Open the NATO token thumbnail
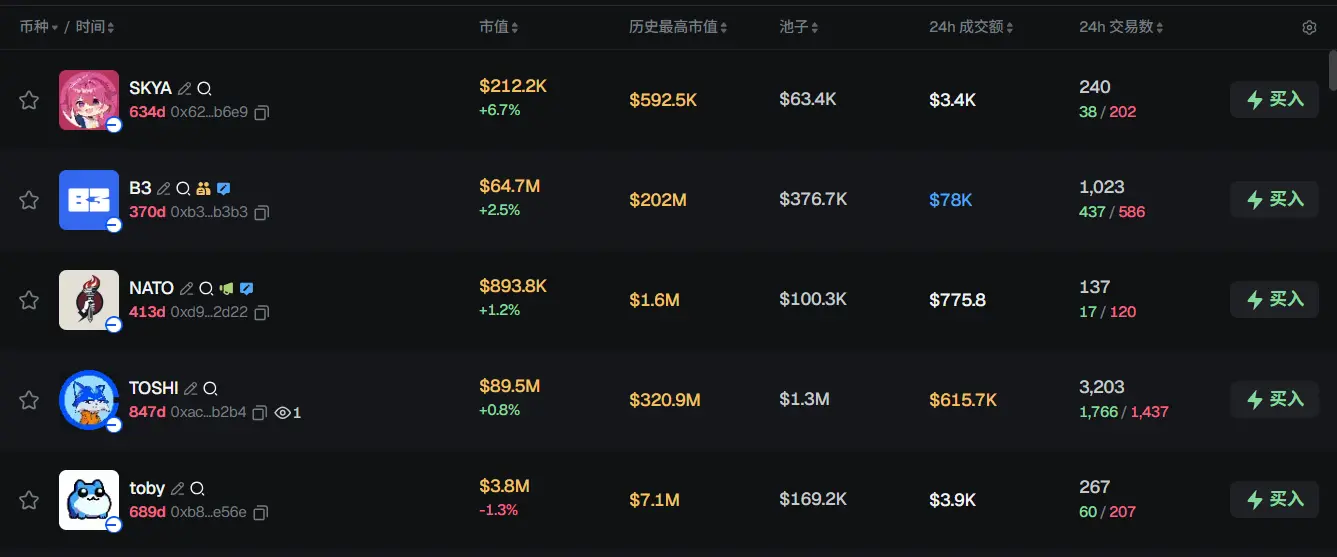Image resolution: width=1337 pixels, height=557 pixels. point(88,299)
